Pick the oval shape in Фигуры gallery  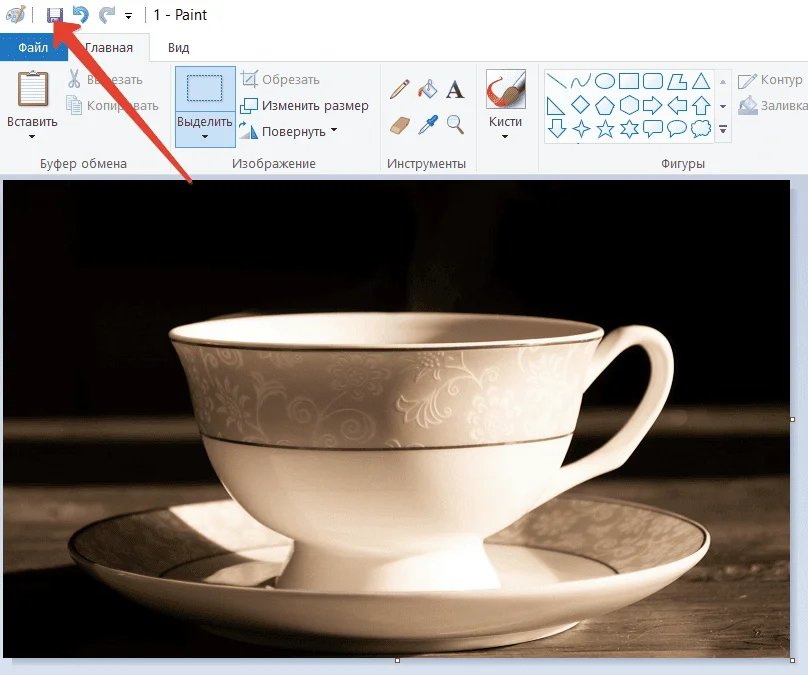(605, 81)
